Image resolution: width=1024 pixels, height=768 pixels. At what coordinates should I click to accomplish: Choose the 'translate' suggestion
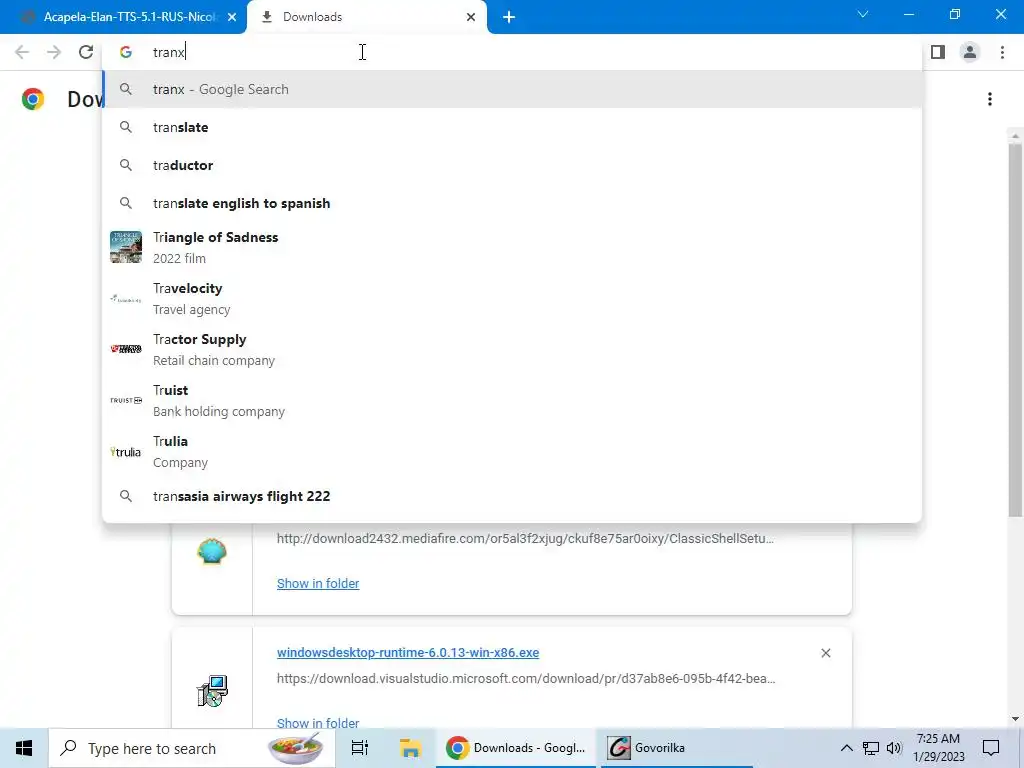[x=513, y=127]
